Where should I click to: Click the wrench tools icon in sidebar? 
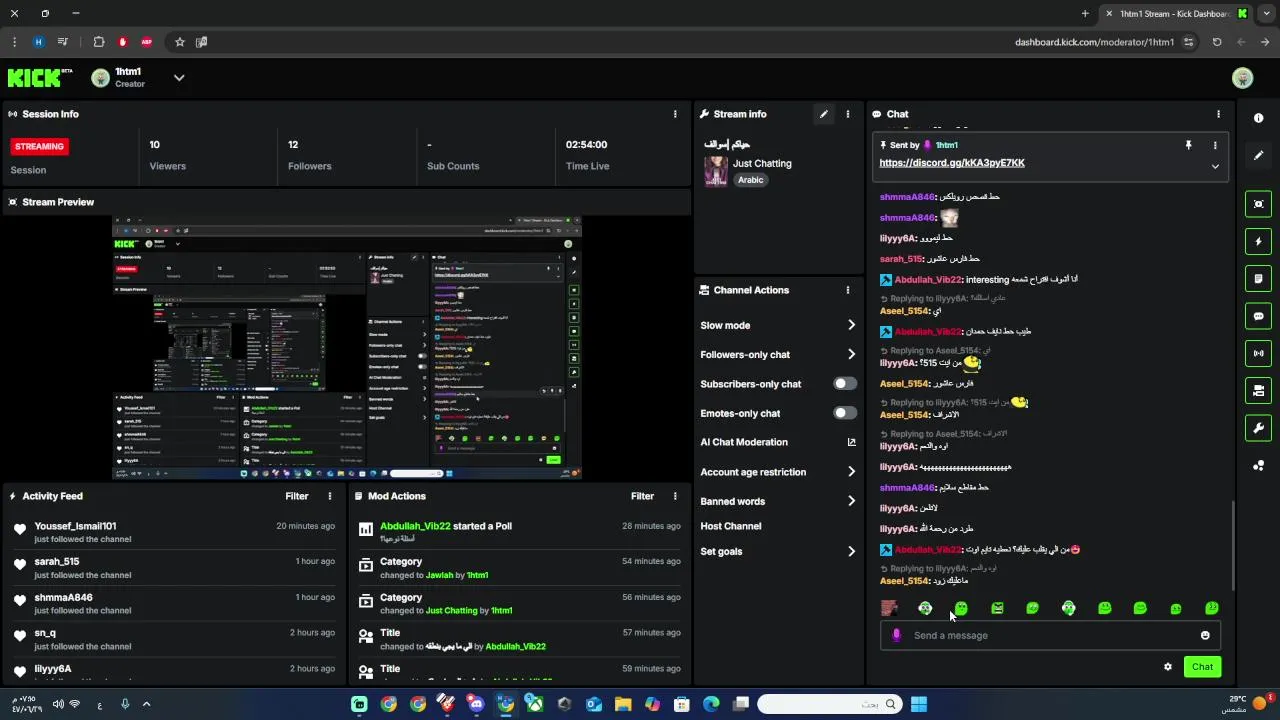pyautogui.click(x=1258, y=428)
